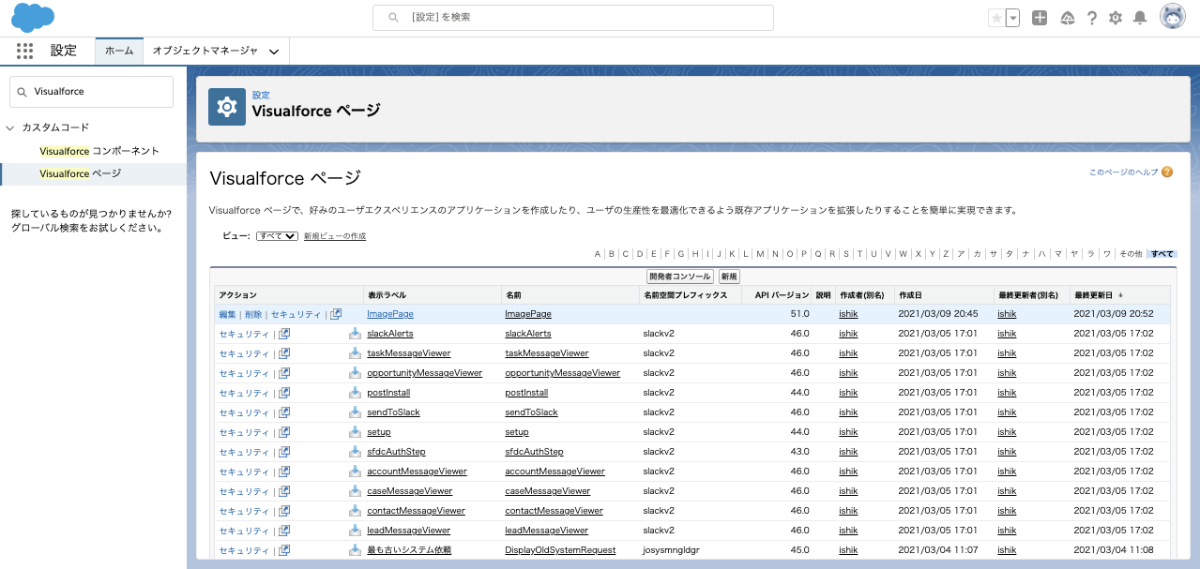Screen dimensions: 1200x569
Task: Click slackv2 namespace in slackAlerts row
Action: (x=658, y=334)
